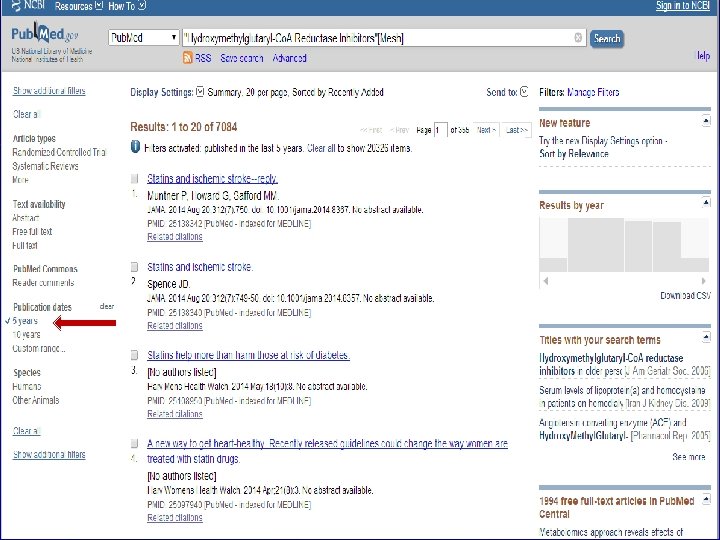The image size is (720, 540).
Task: Click the orange RSS feed icon
Action: 187,58
